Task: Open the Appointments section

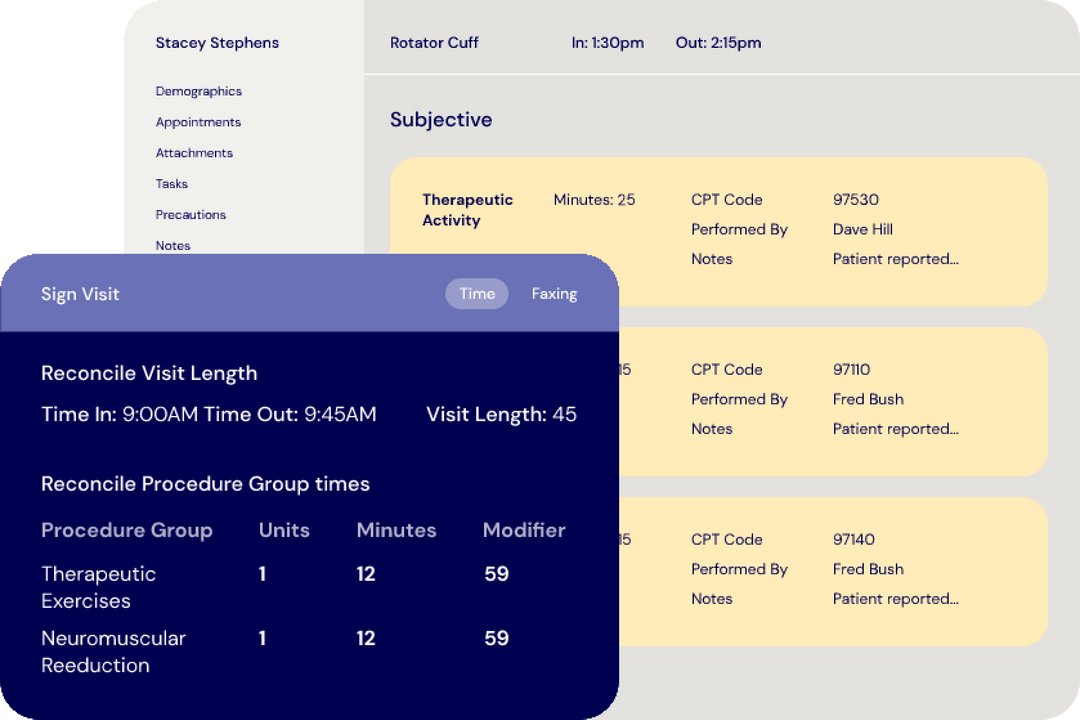Action: tap(198, 122)
